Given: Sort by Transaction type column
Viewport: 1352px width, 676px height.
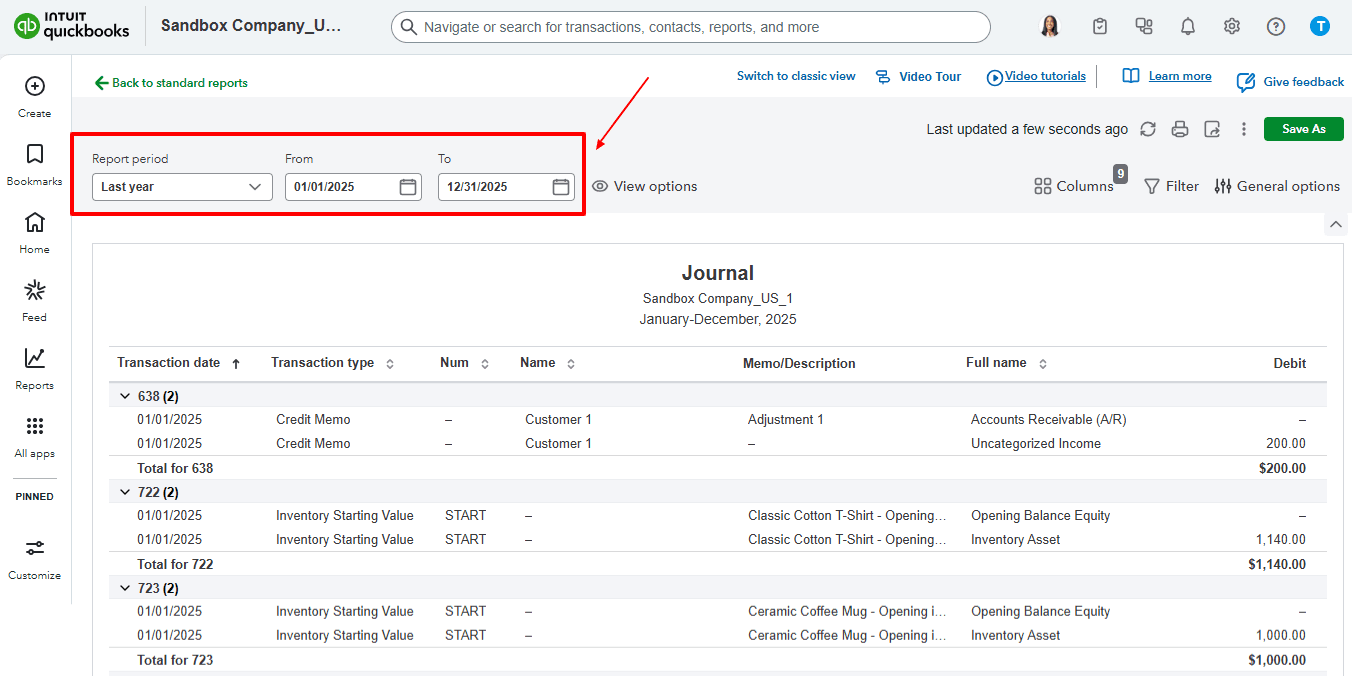Looking at the screenshot, I should point(390,364).
